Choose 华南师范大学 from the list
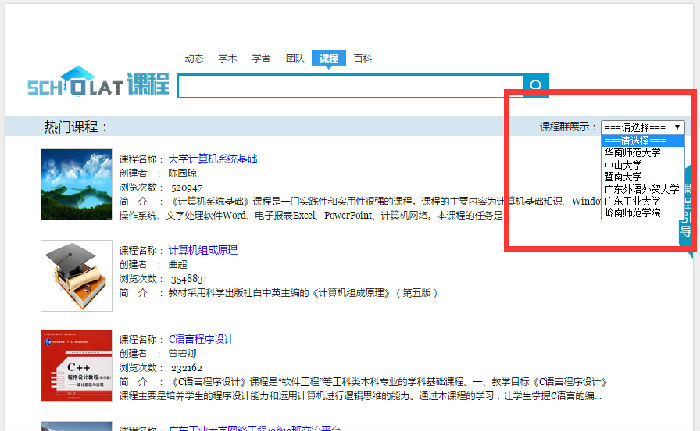The width and height of the screenshot is (700, 431). pyautogui.click(x=642, y=153)
